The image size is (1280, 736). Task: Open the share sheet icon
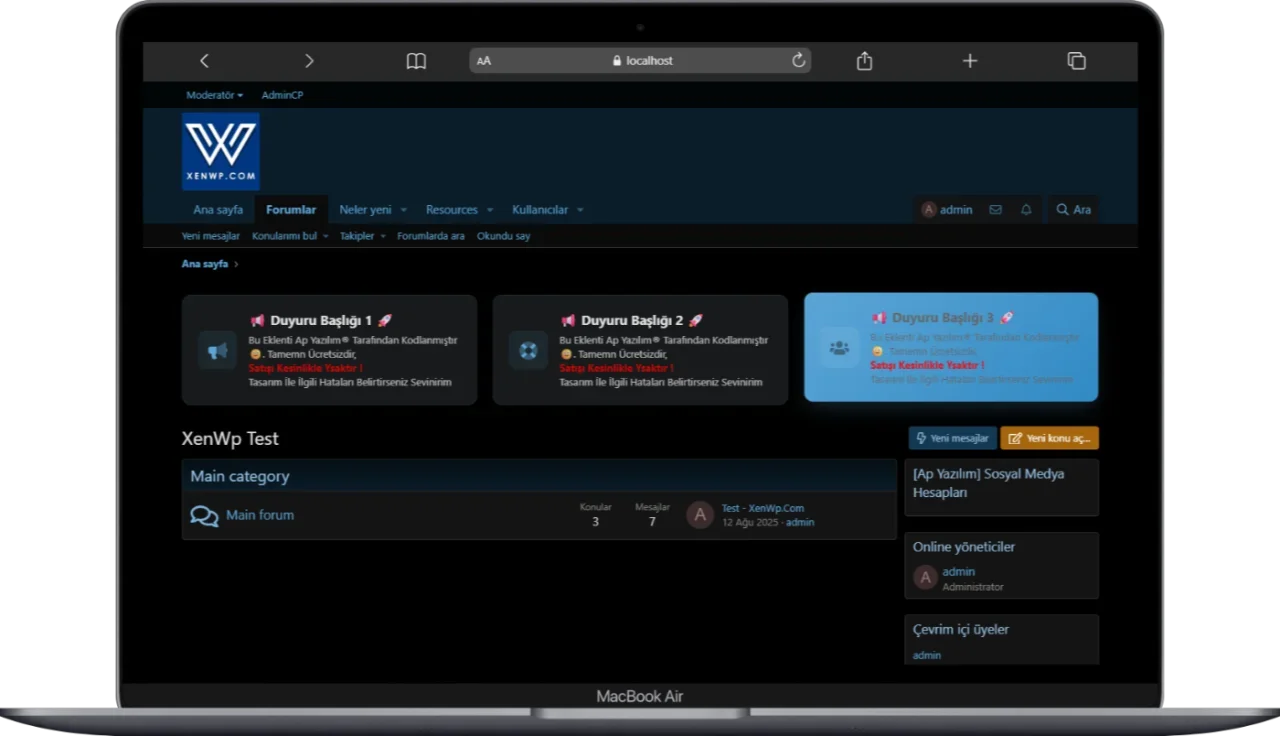(864, 61)
